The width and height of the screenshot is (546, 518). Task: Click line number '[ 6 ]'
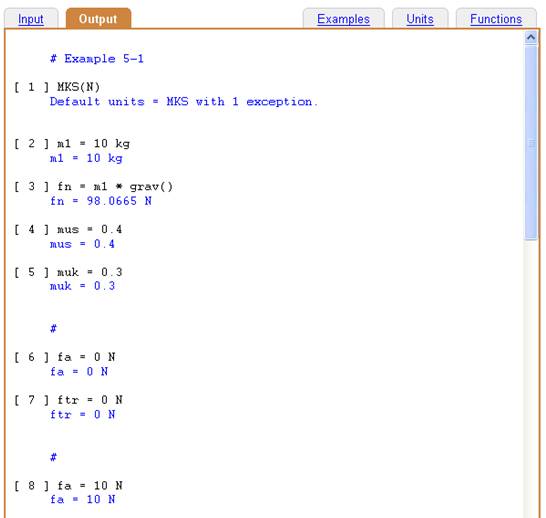31,357
